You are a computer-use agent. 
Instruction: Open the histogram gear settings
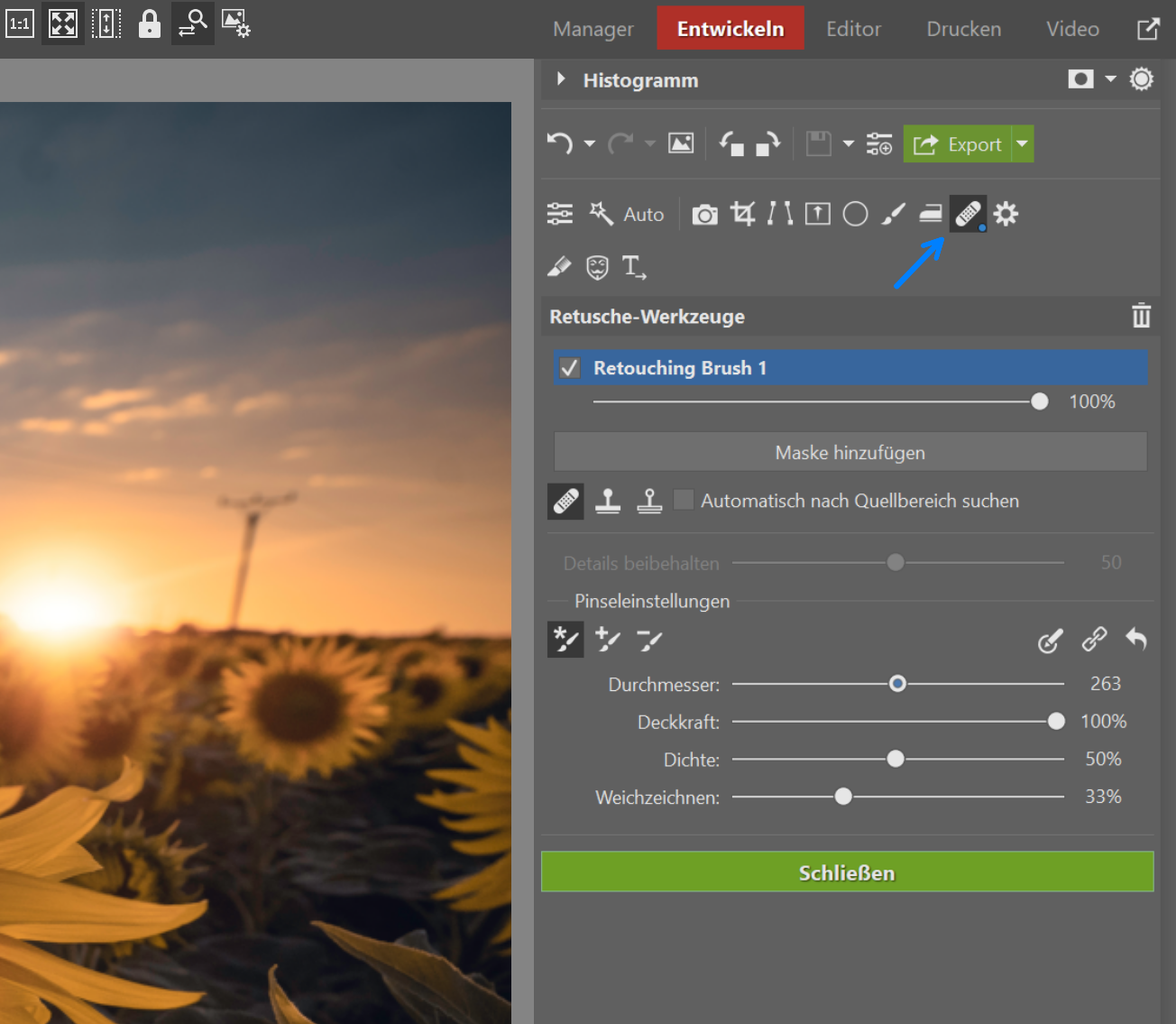click(1142, 79)
